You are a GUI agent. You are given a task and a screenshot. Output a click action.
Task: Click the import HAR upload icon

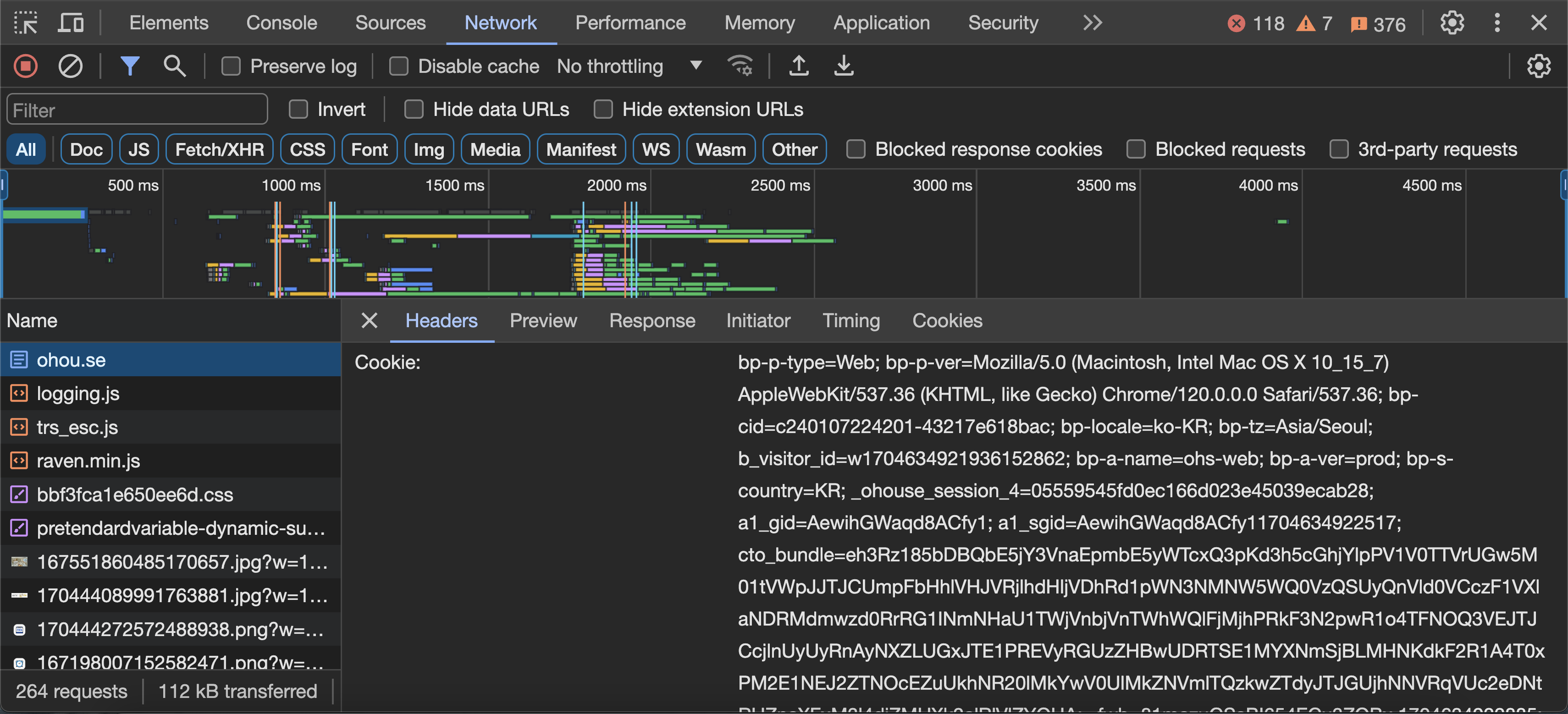pos(799,66)
